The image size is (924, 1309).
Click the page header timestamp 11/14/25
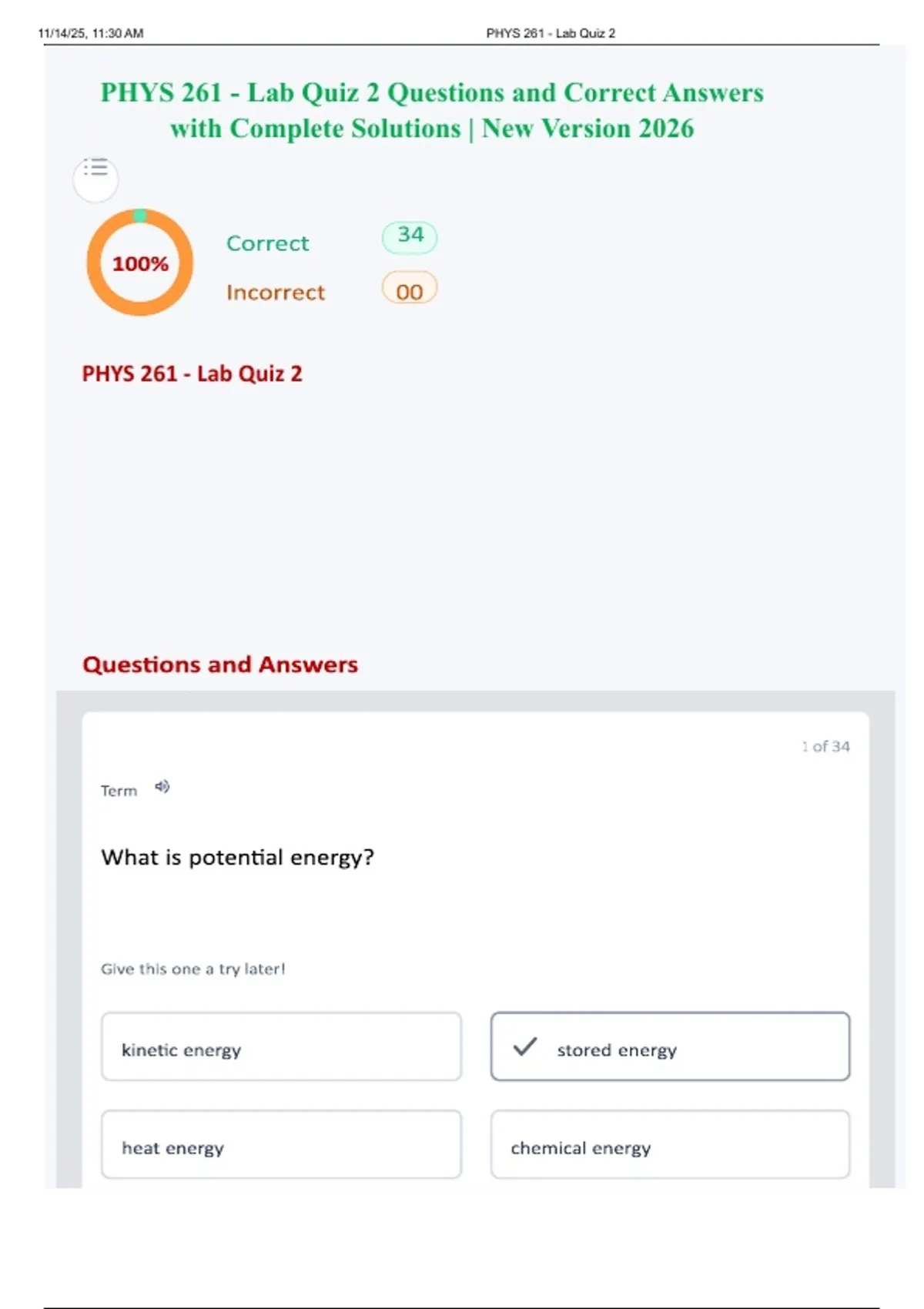click(90, 33)
